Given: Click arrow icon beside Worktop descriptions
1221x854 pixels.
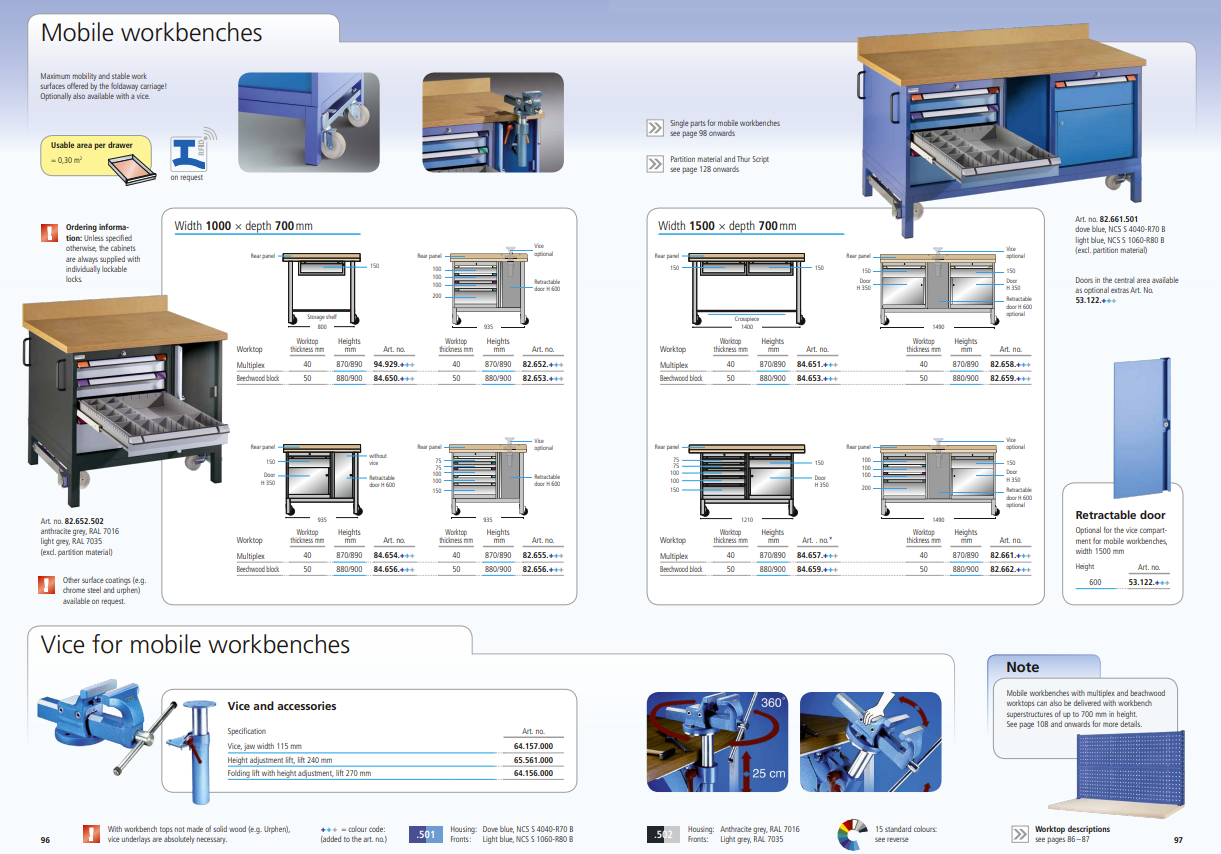Looking at the screenshot, I should (1019, 833).
